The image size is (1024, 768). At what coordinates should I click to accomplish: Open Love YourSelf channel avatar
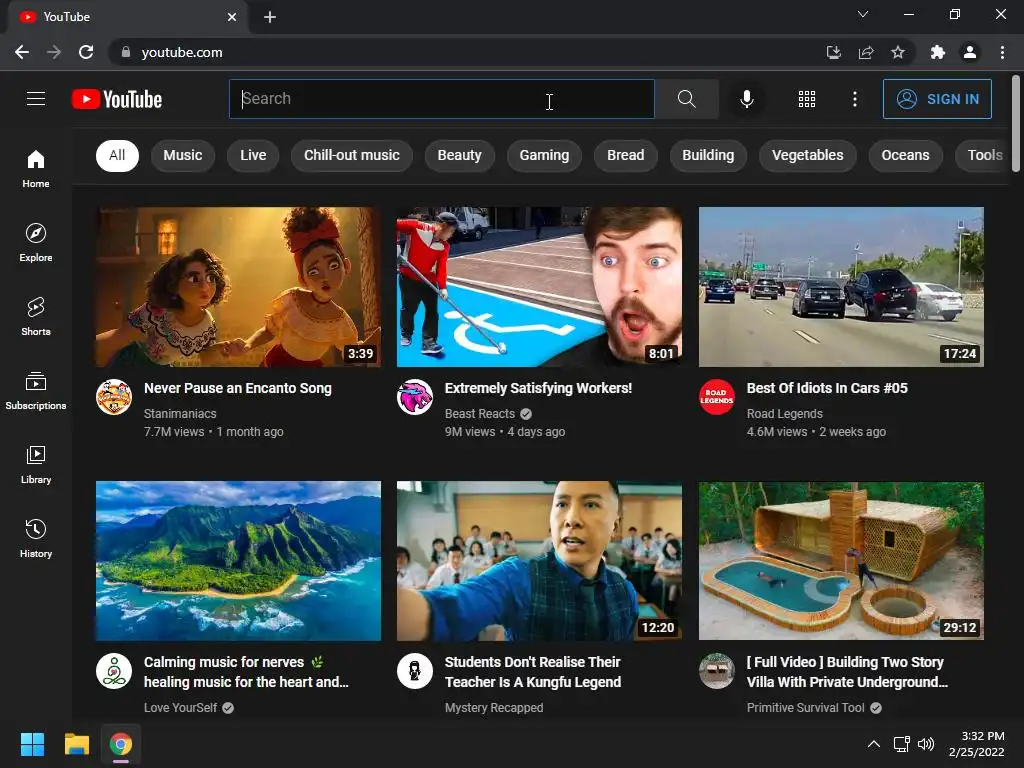click(x=114, y=671)
